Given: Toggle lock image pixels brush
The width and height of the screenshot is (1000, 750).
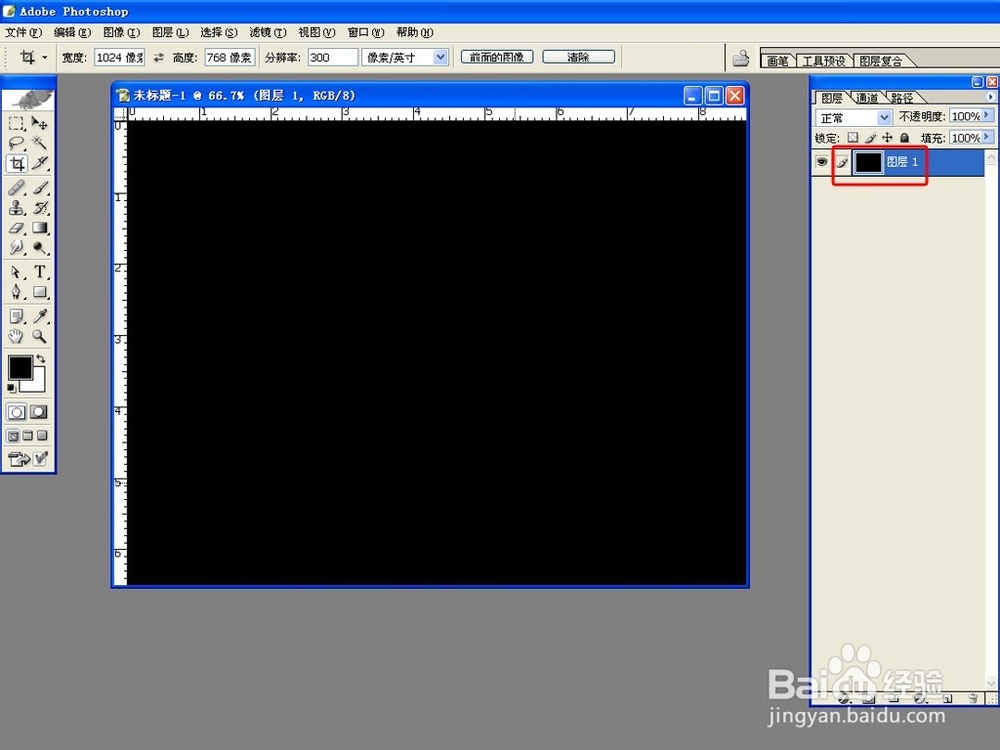Looking at the screenshot, I should tap(870, 138).
